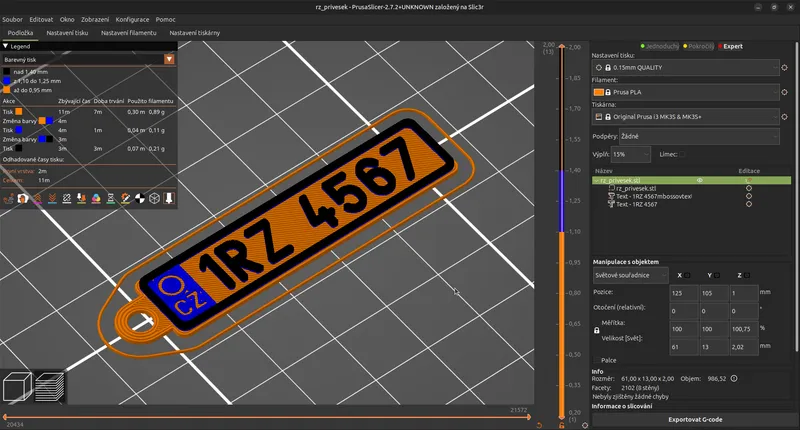Toggle shells cube icon in legend
The width and height of the screenshot is (800, 430).
154,198
